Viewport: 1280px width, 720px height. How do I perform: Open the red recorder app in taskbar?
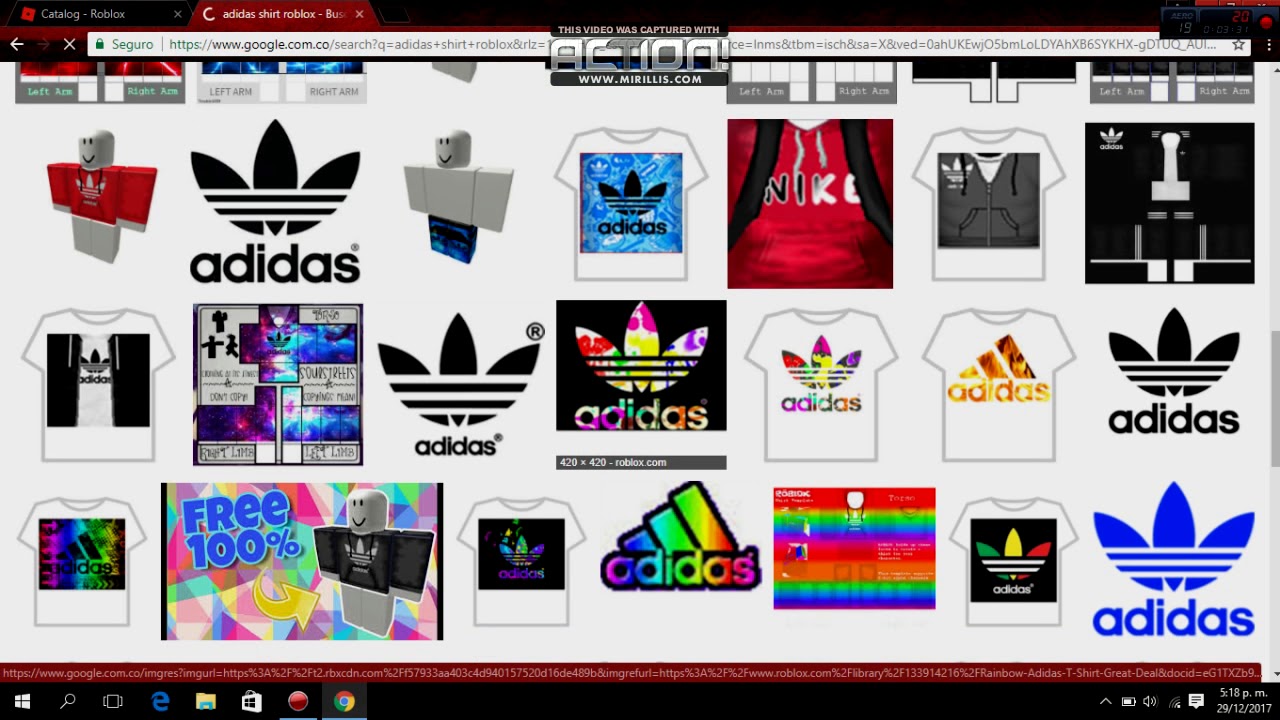coord(298,702)
